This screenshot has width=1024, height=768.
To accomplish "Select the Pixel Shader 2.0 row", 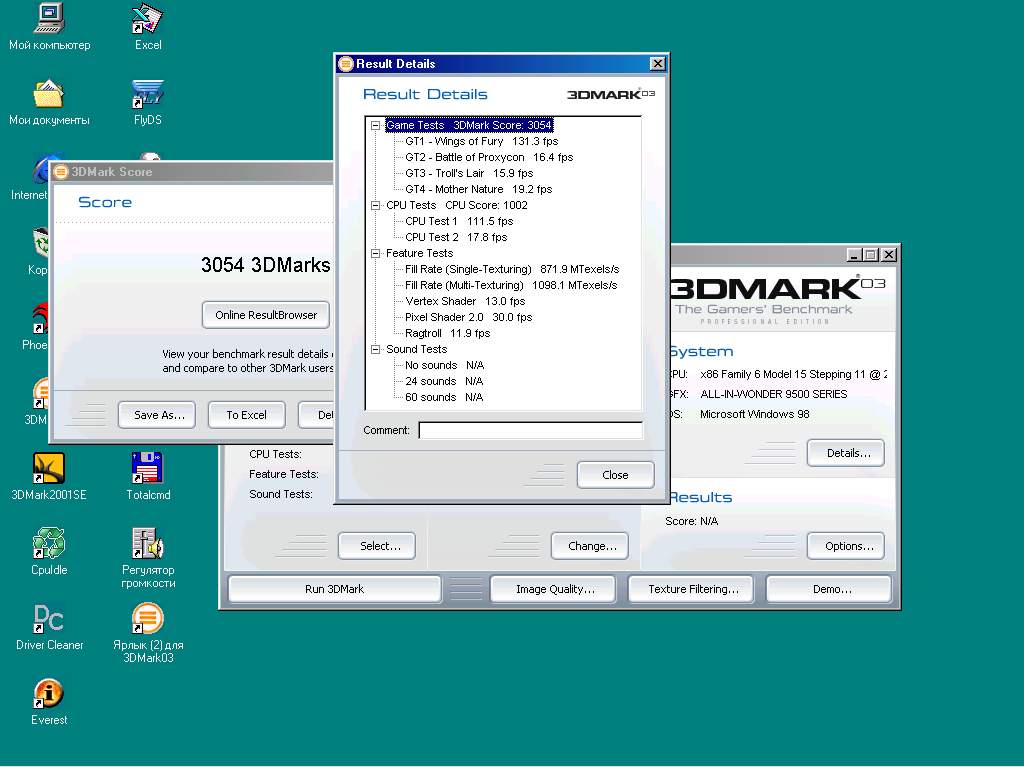I will [468, 317].
